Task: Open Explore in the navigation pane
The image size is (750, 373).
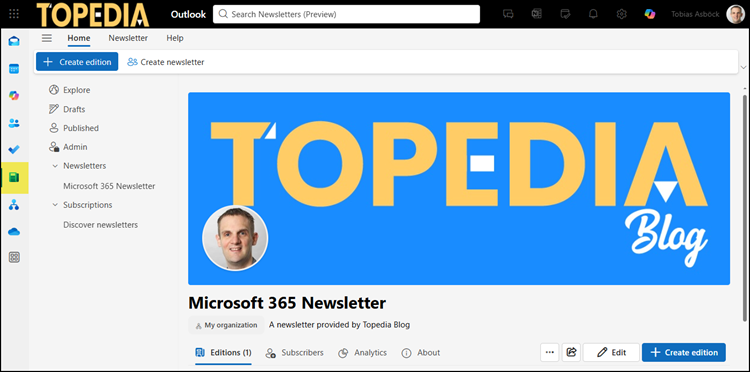Action: click(69, 90)
